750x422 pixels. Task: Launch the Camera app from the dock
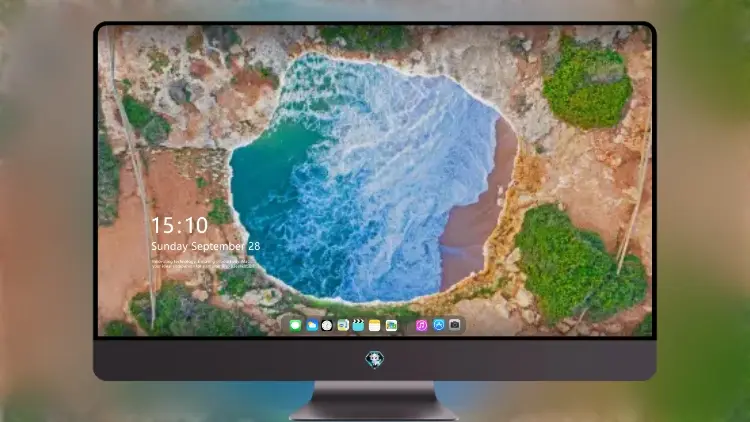click(454, 325)
